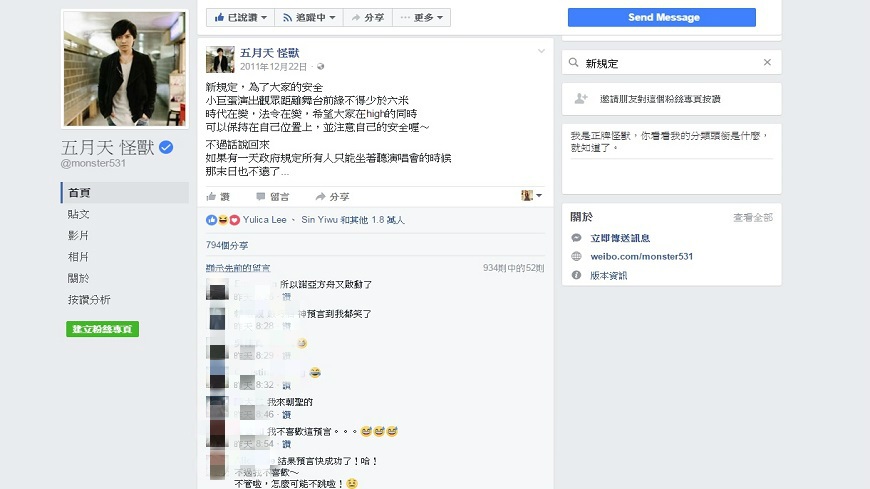Click the info icon next to 版本資訊
The width and height of the screenshot is (870, 489).
coord(576,275)
